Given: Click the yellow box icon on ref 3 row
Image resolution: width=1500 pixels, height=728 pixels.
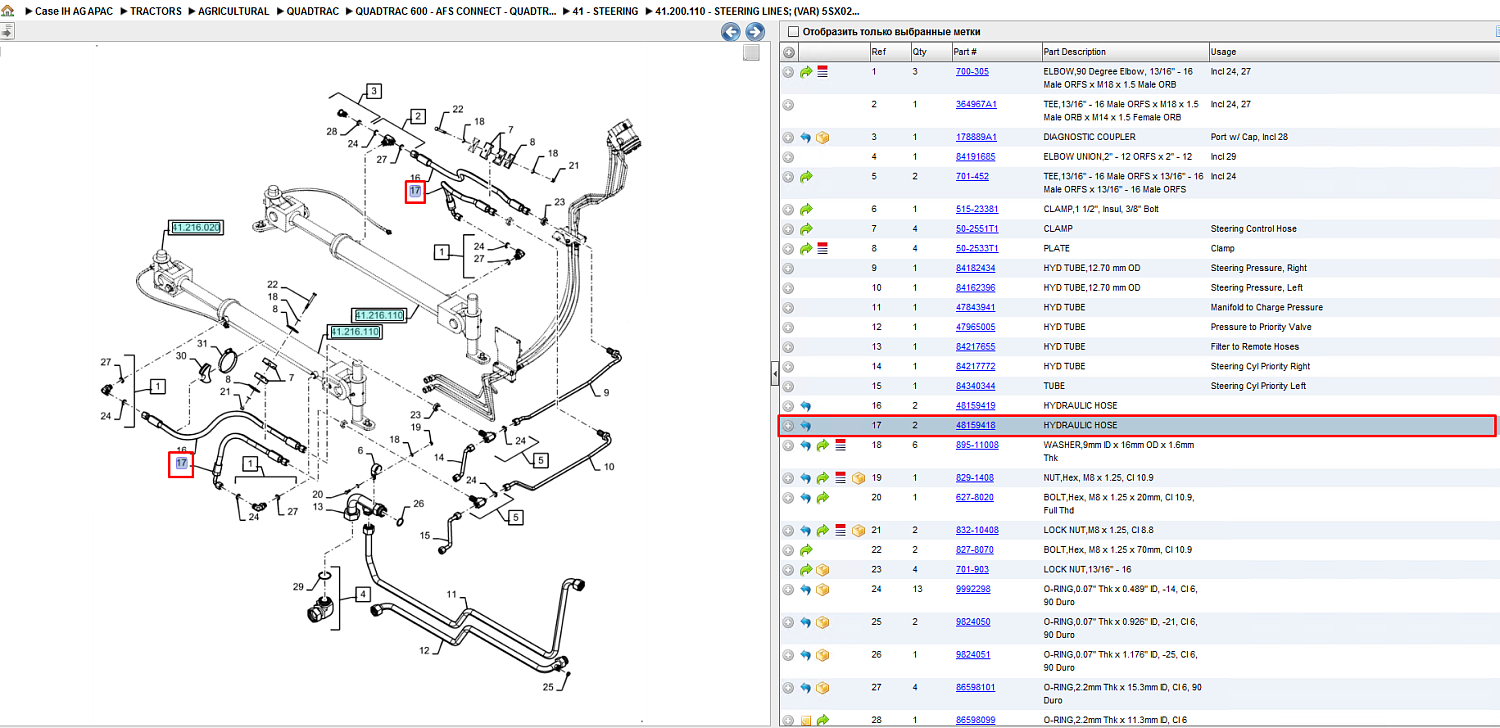Looking at the screenshot, I should [823, 137].
